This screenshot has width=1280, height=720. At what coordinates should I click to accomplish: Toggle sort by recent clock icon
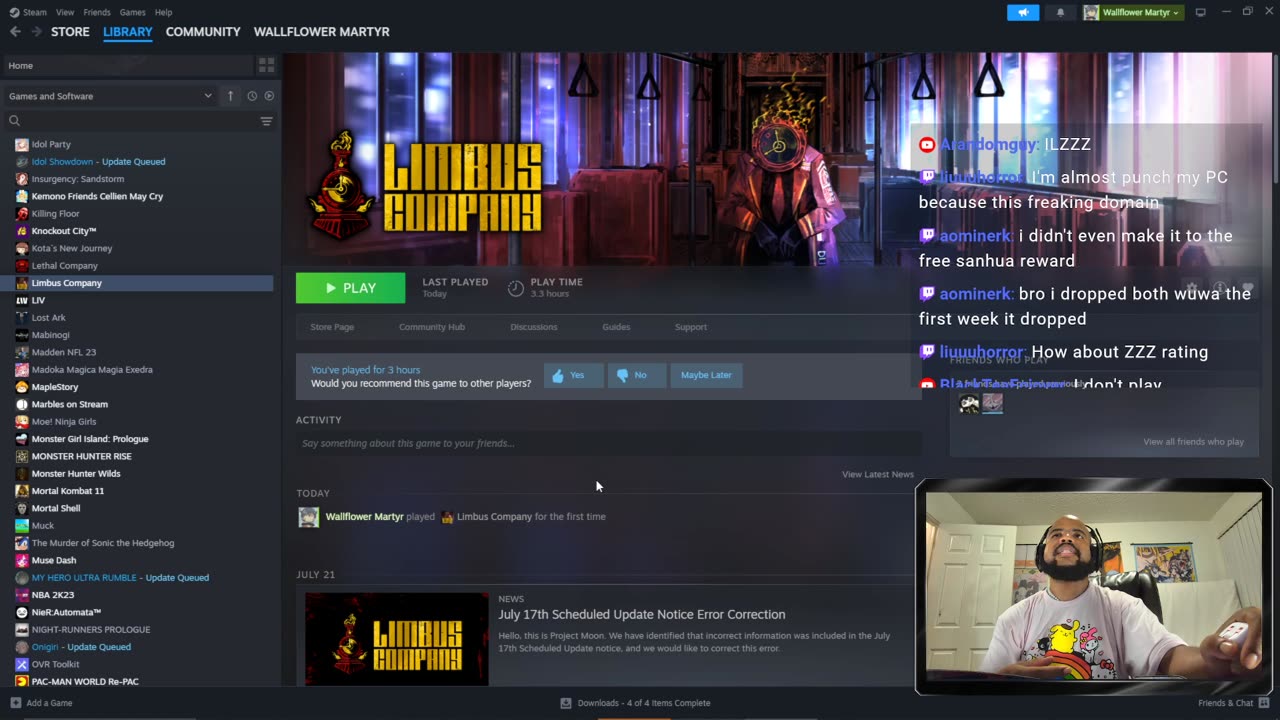pos(252,96)
